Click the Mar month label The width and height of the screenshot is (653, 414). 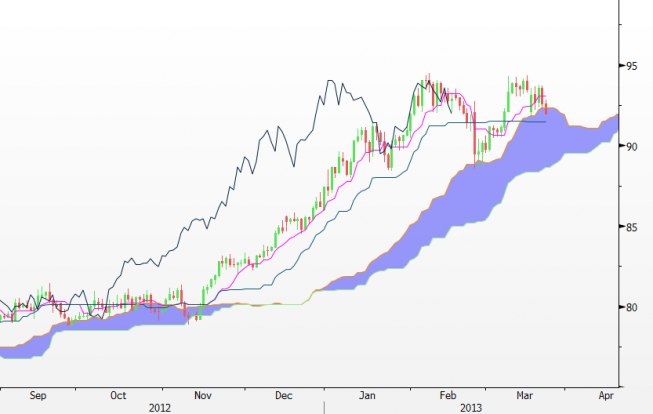pos(524,396)
